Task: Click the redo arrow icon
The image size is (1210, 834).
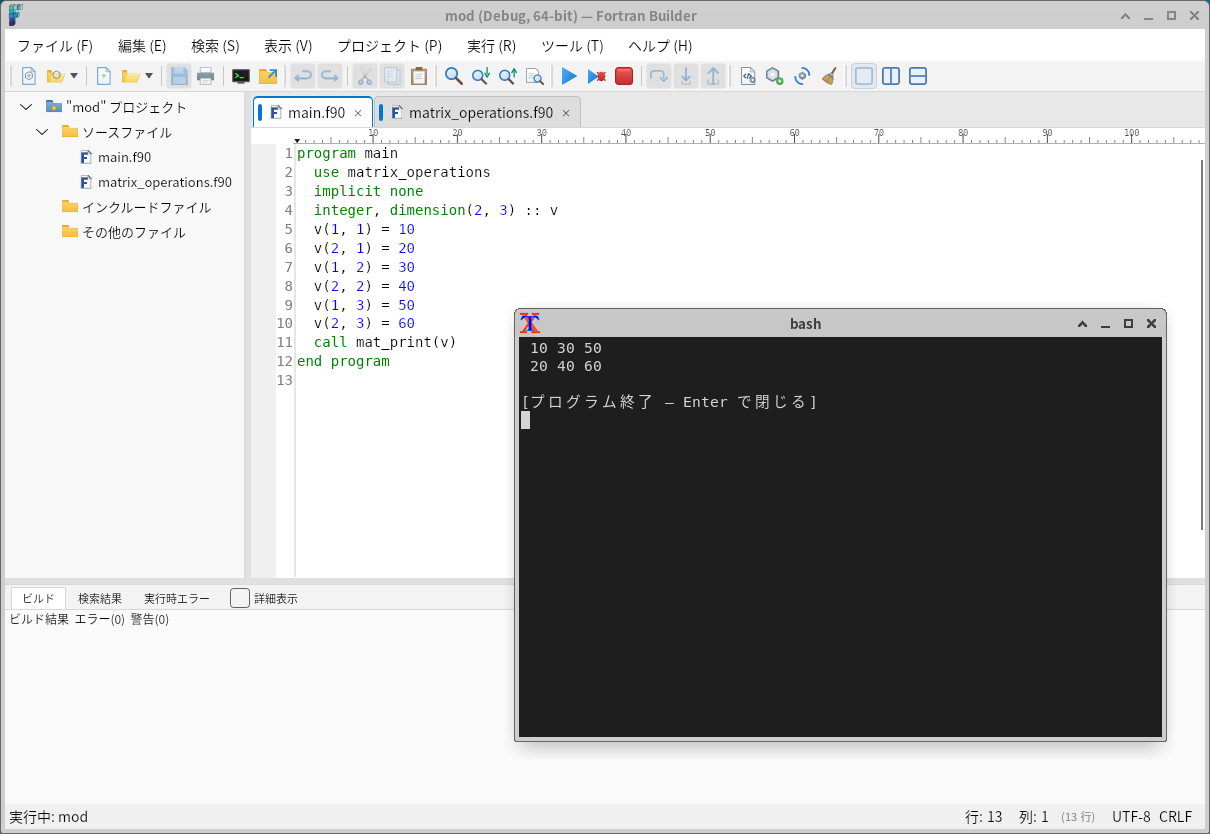Action: (x=330, y=76)
